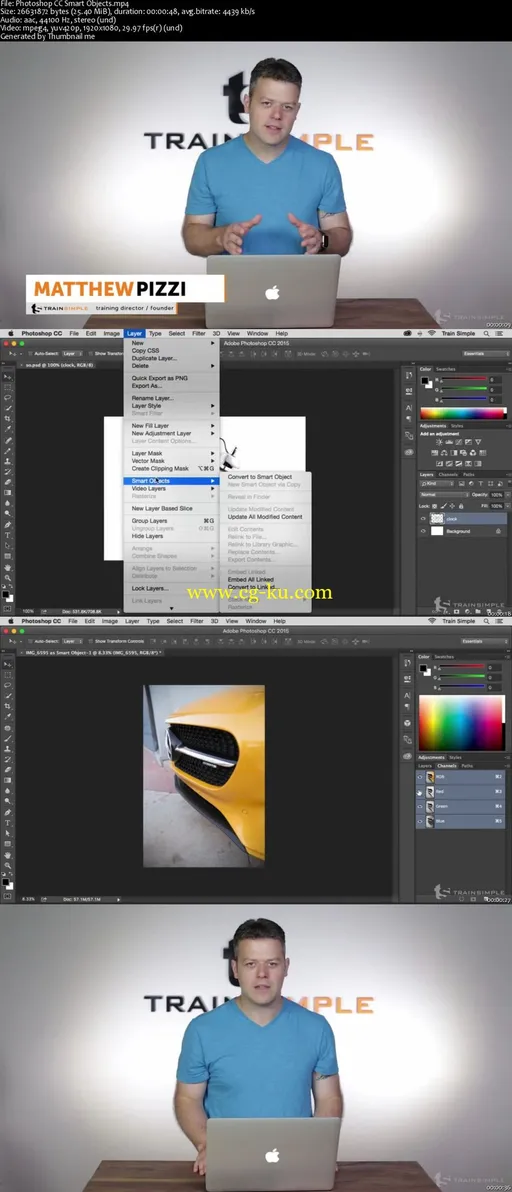Screen dimensions: 512x1192
Task: Open Auto-Select Layer dropdown in IMG_6595 window
Action: 72,641
